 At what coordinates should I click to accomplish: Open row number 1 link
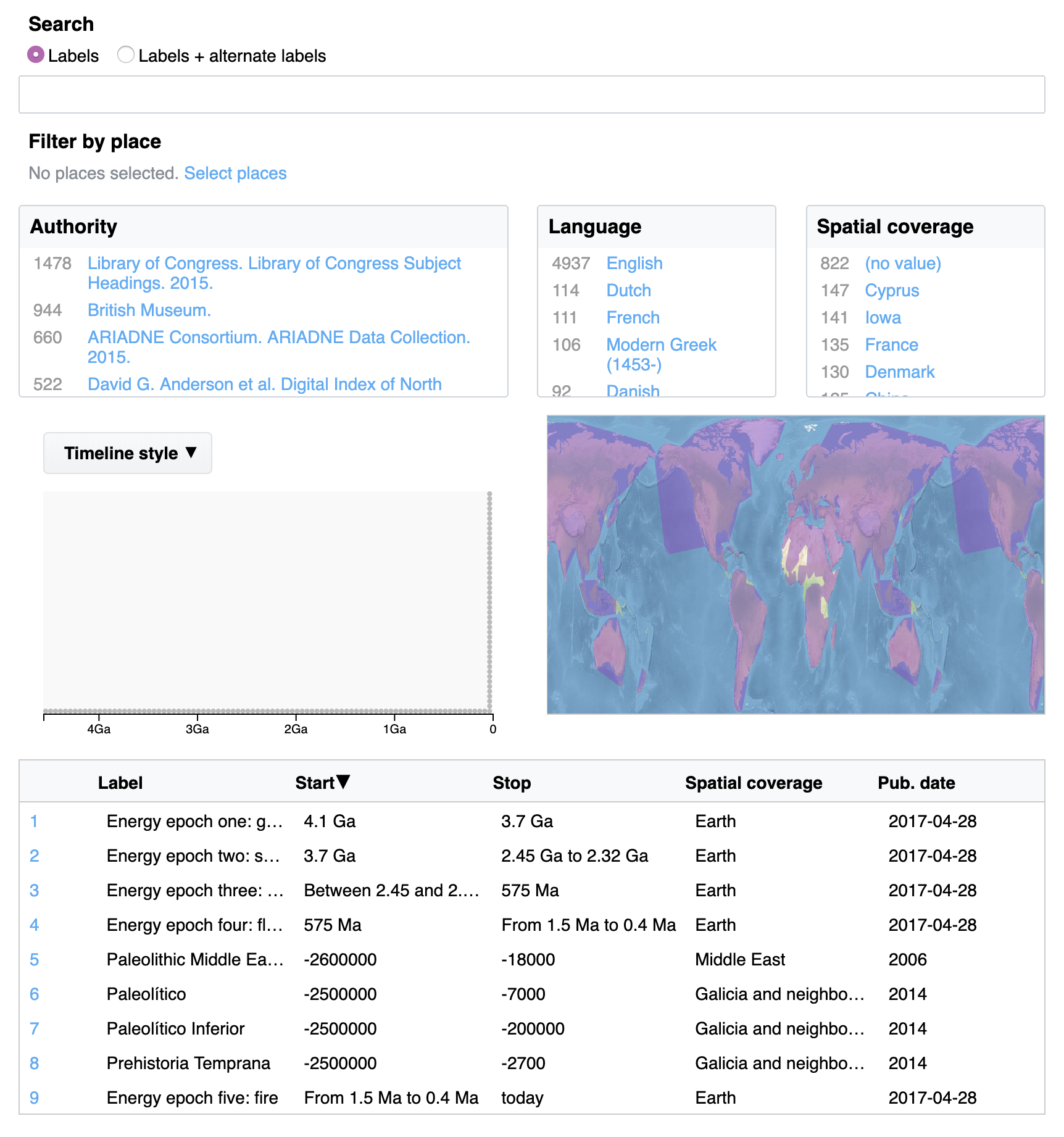pyautogui.click(x=34, y=822)
